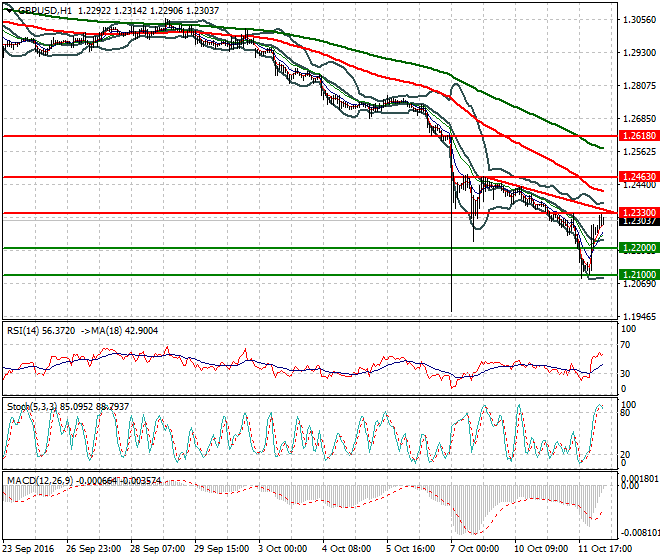Click the Stochastic level 80 scale label
Image resolution: width=660 pixels, height=560 pixels.
point(625,413)
